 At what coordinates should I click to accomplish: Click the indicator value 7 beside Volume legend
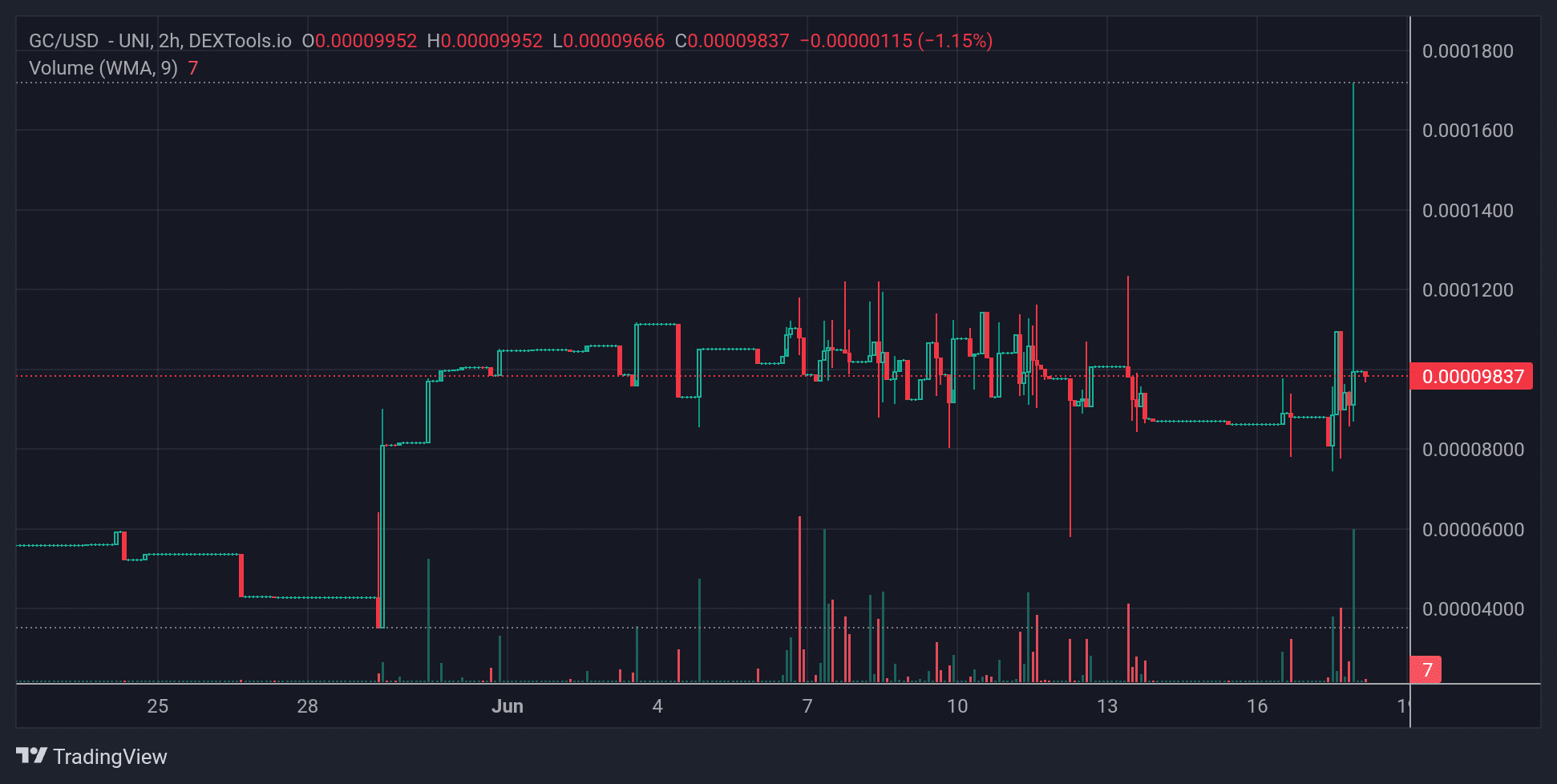click(x=193, y=68)
